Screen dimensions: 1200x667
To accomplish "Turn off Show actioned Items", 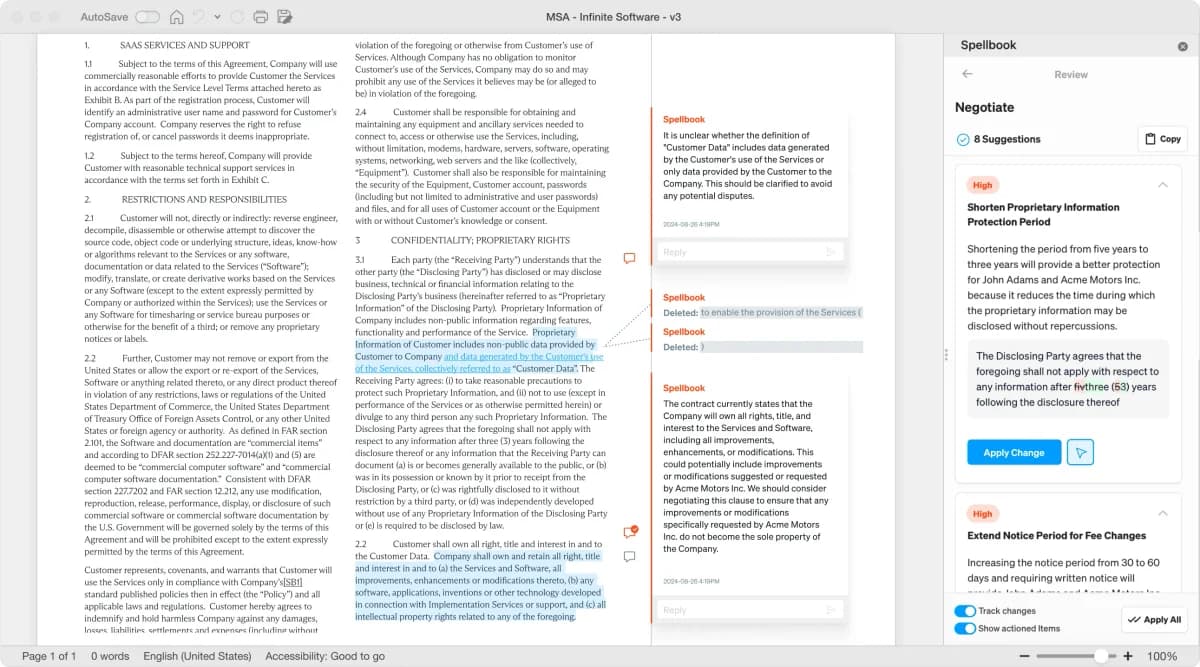I will [x=963, y=627].
